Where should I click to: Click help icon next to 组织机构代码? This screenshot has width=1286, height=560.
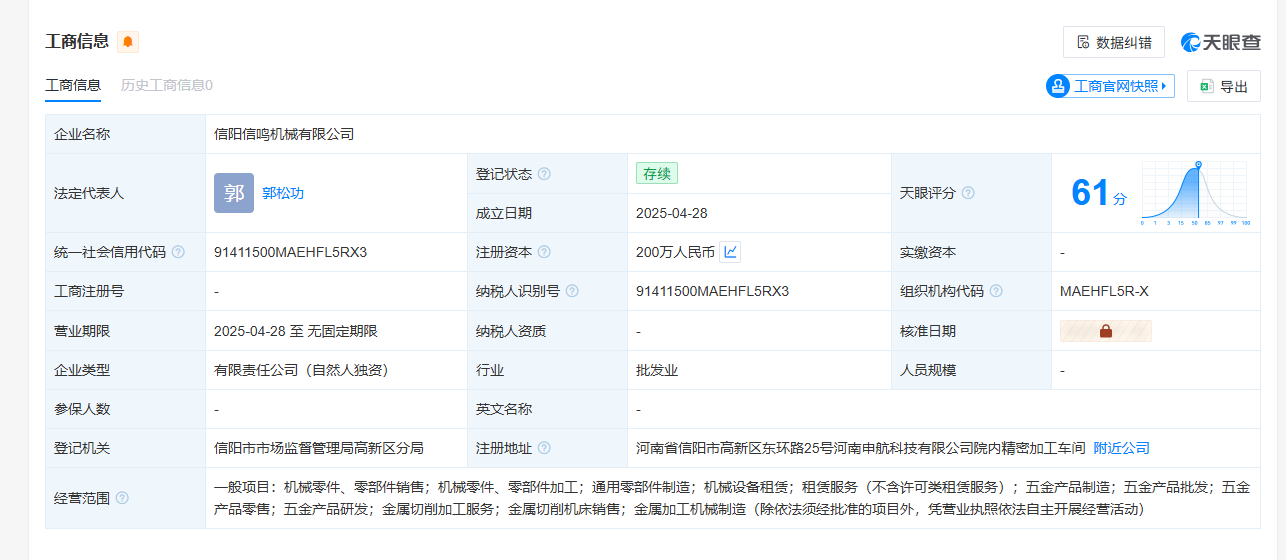tap(996, 291)
